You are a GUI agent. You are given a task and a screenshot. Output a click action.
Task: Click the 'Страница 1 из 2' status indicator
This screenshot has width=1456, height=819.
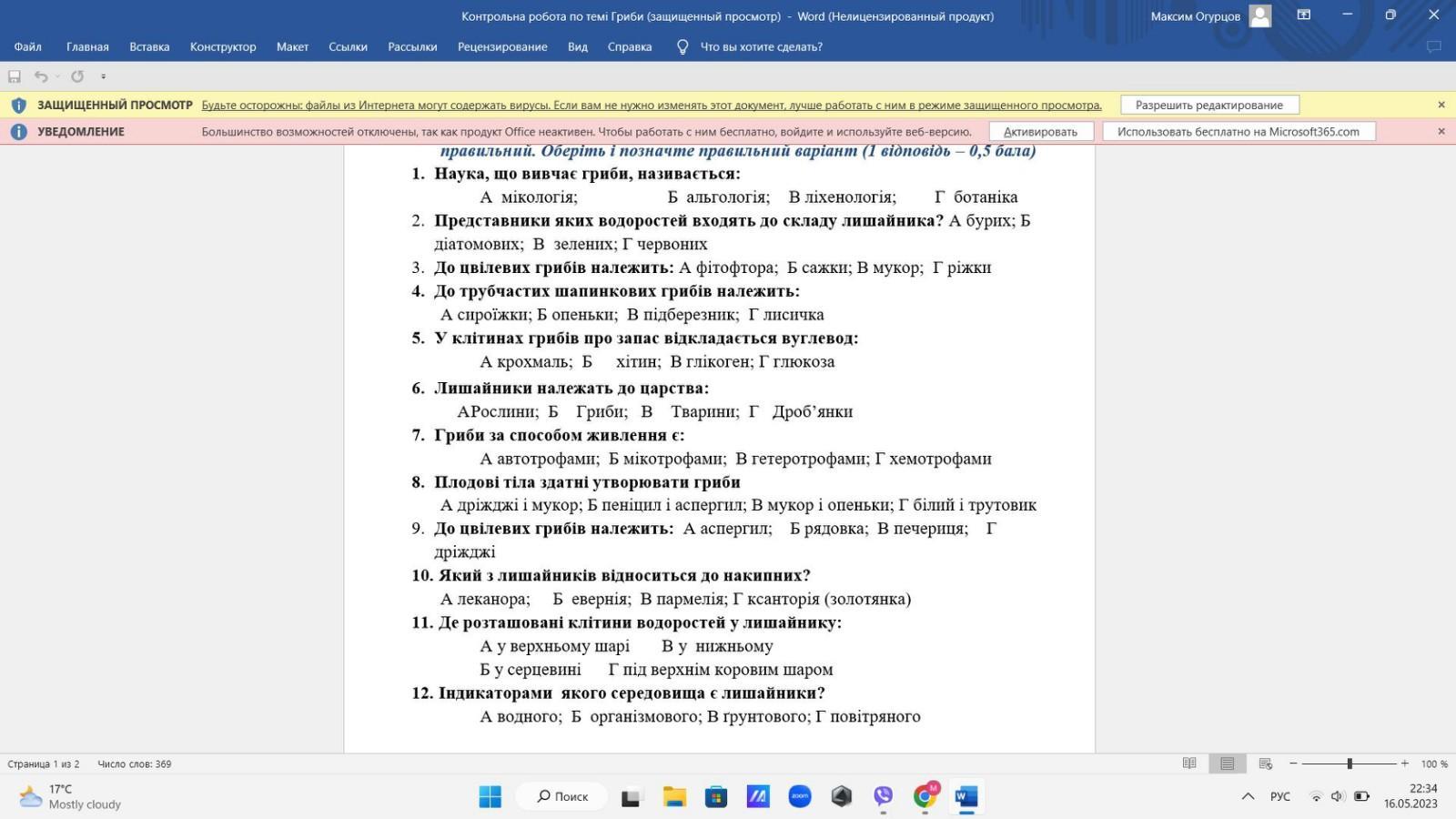pos(44,763)
